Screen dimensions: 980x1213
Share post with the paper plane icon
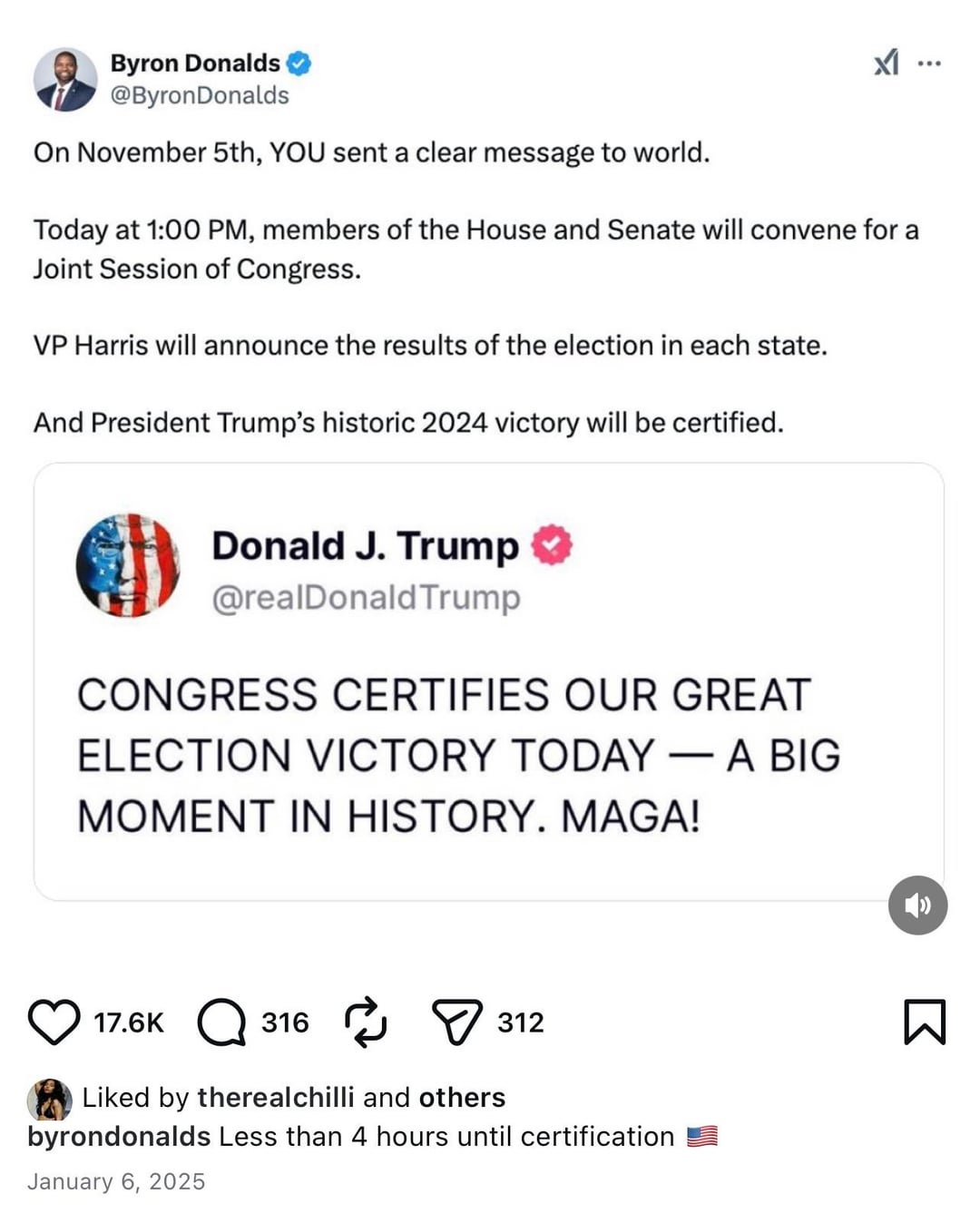coord(456,1022)
